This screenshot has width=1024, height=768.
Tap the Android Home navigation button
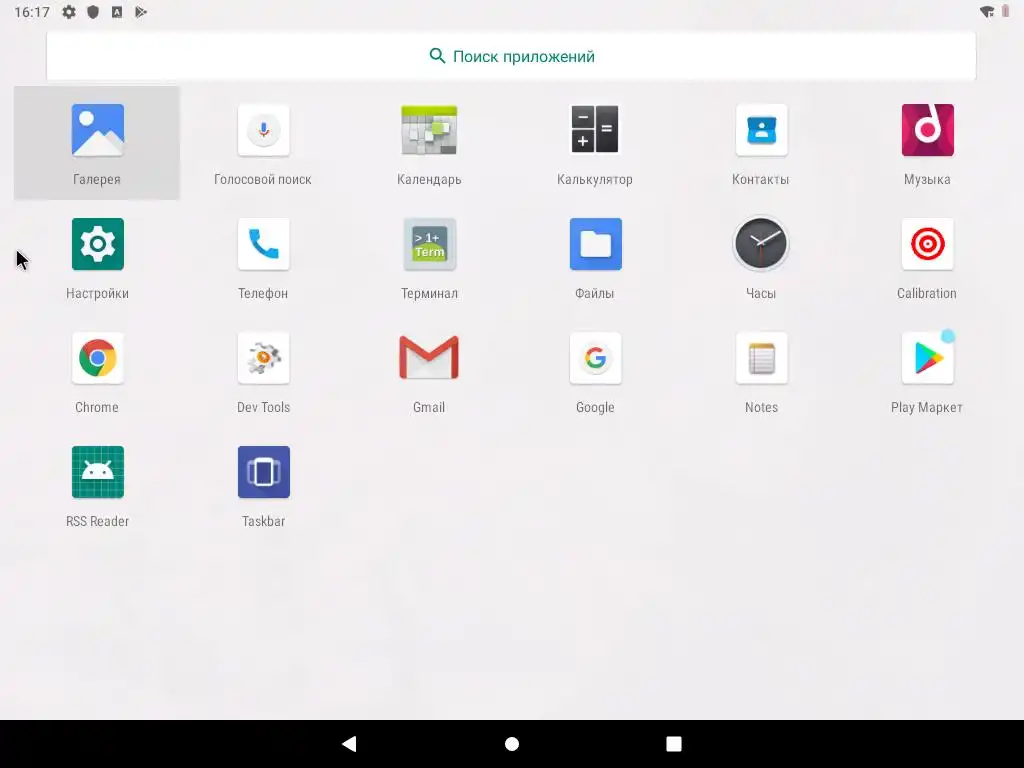512,744
